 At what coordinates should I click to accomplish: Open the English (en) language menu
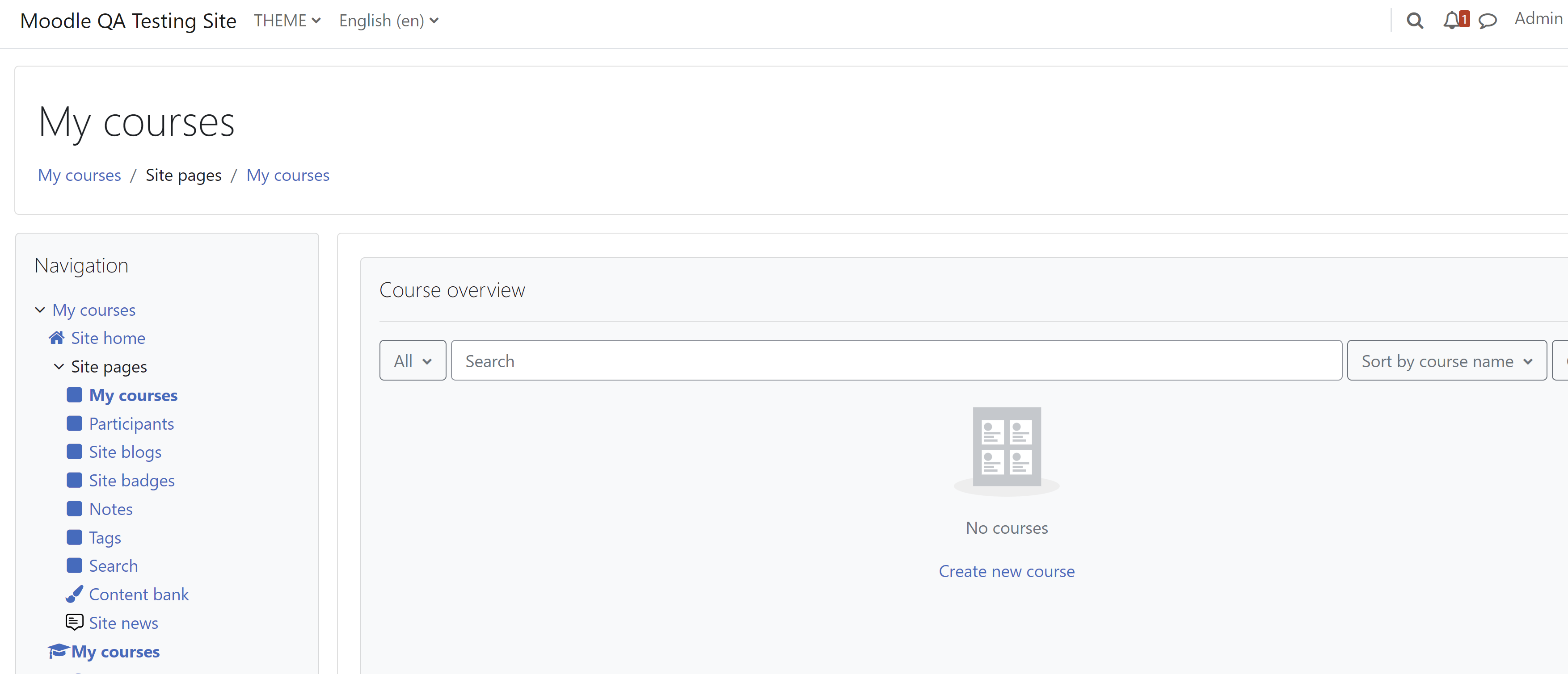point(388,21)
